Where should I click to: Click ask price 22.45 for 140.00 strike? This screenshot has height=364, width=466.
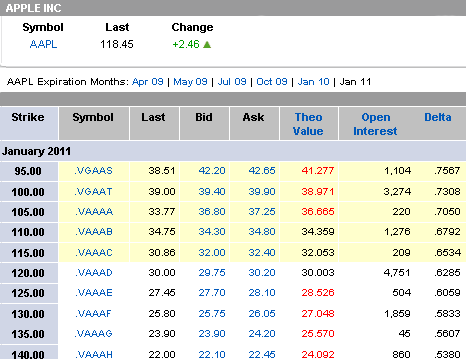[262, 355]
